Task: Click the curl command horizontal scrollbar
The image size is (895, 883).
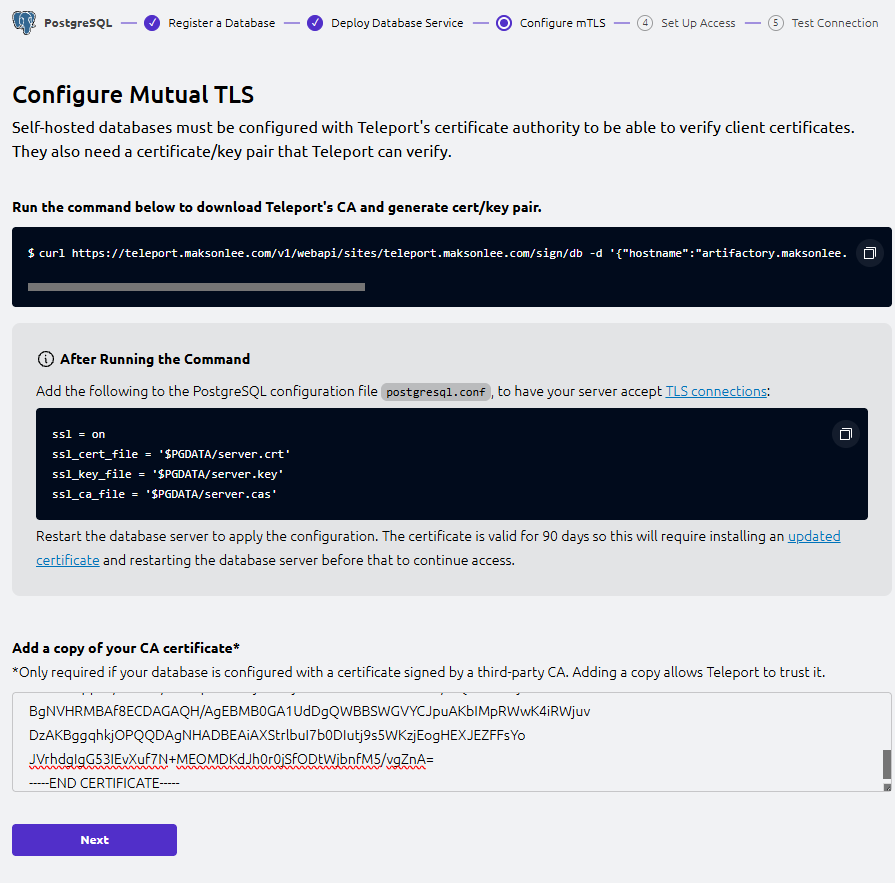Action: click(196, 287)
